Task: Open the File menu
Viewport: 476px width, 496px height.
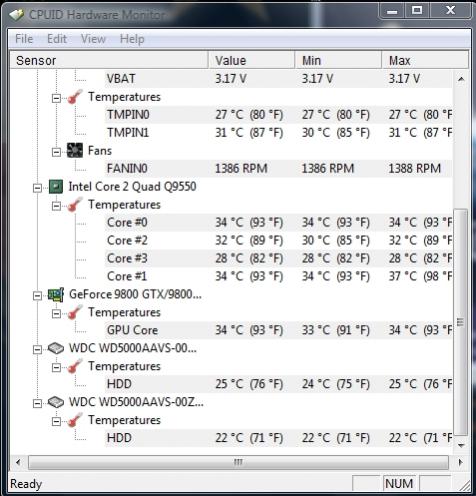Action: (24, 39)
